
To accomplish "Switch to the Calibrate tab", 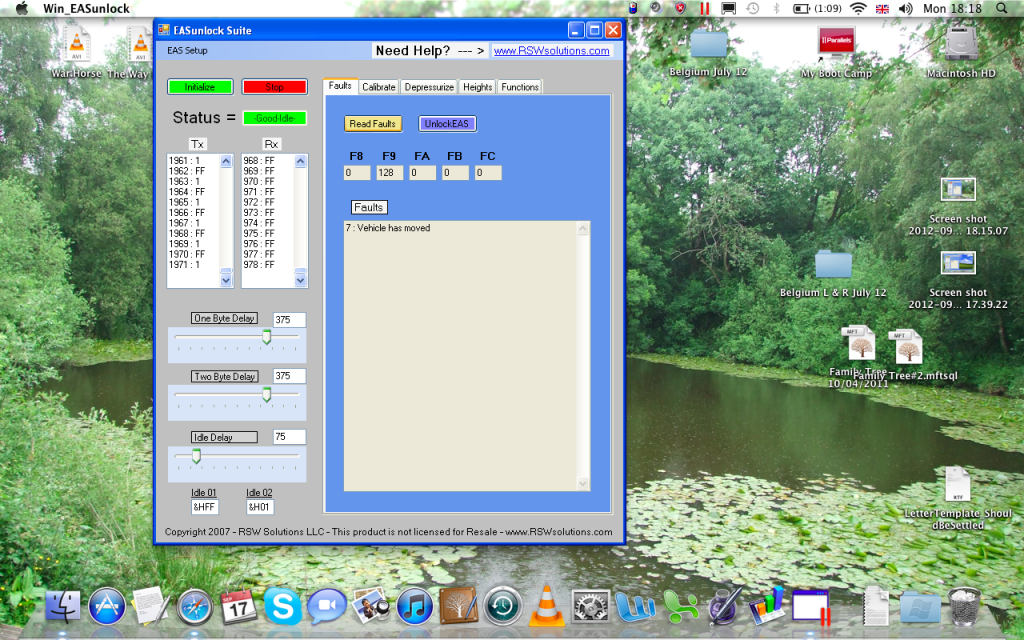I will click(379, 87).
